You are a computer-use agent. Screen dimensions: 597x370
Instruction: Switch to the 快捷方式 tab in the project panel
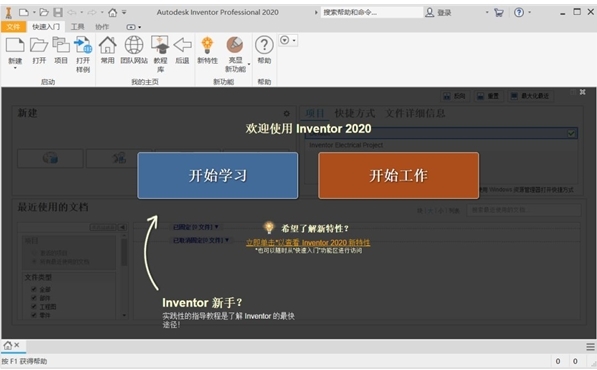point(354,113)
